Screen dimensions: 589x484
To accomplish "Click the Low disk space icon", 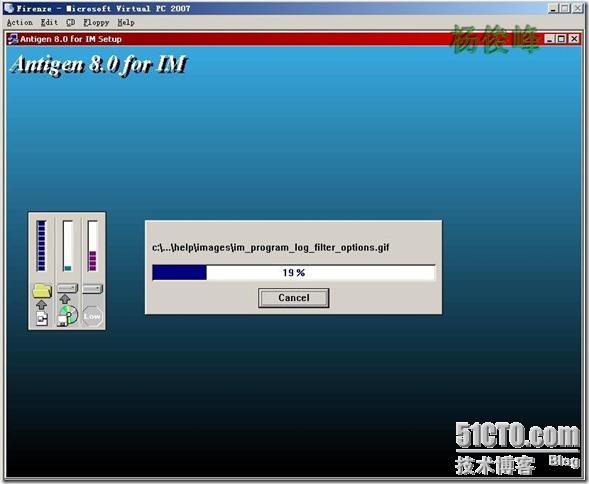I will coord(92,316).
